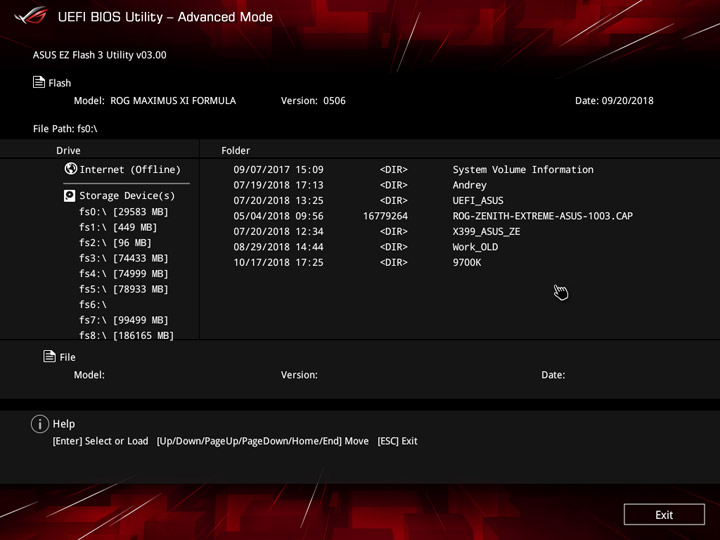Click the date 07/20/2018 12:34
Viewport: 720px width, 540px height.
coord(278,231)
